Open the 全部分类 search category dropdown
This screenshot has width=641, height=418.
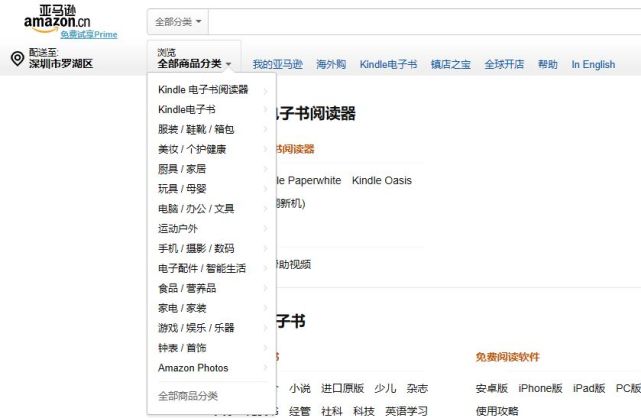coord(178,22)
